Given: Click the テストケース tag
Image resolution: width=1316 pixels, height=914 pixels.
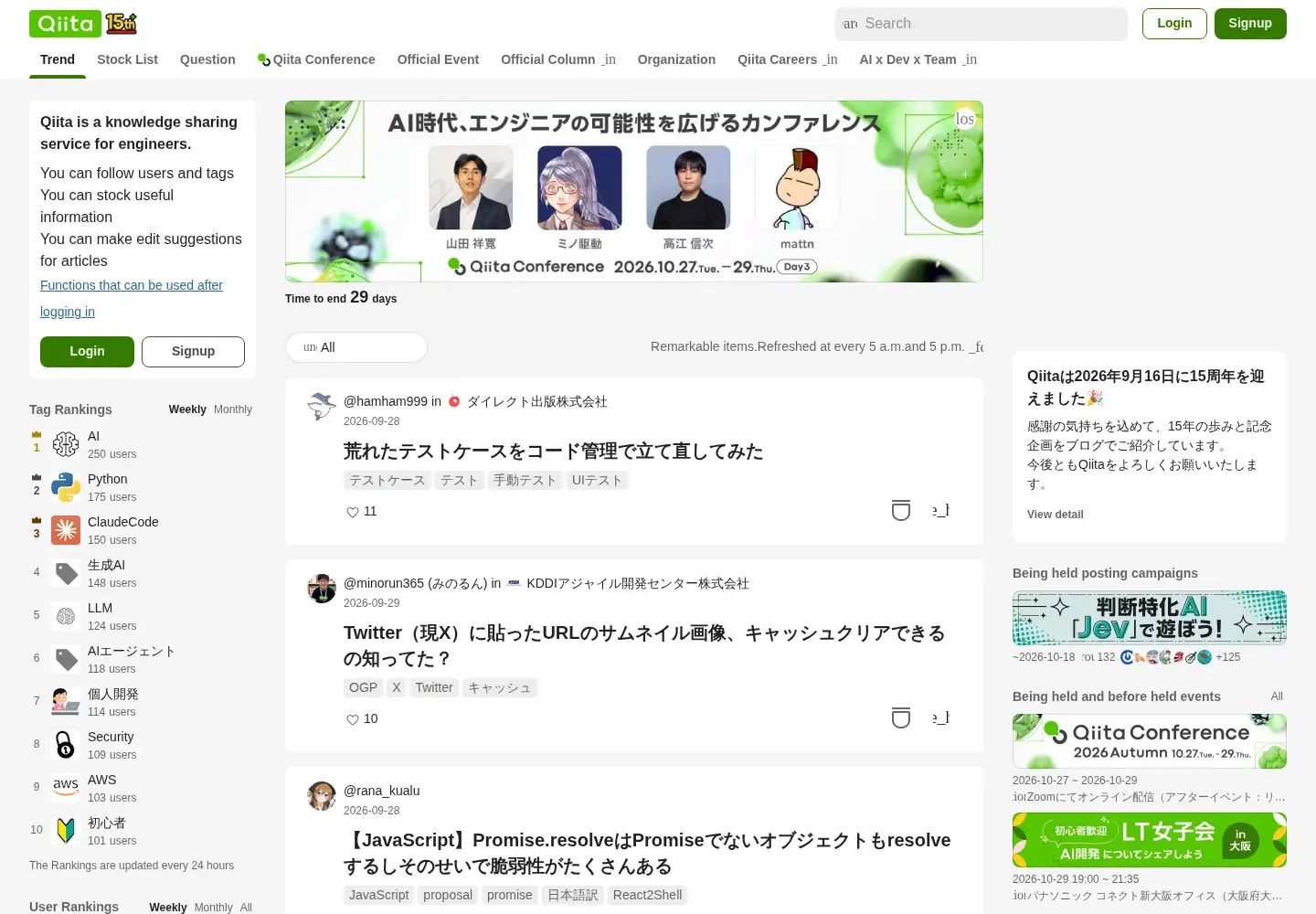Looking at the screenshot, I should coord(387,481).
